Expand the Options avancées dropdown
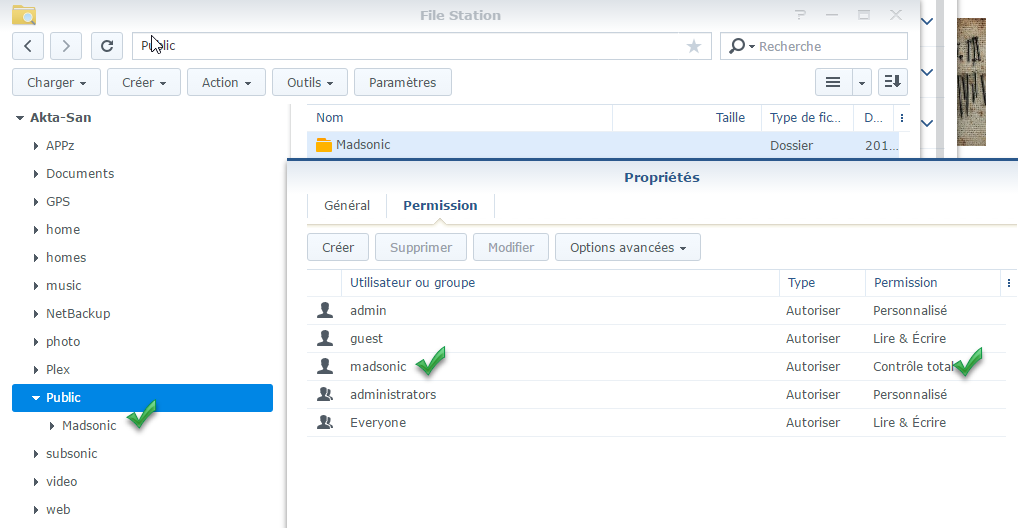Screen dimensions: 1018x528 click(628, 247)
